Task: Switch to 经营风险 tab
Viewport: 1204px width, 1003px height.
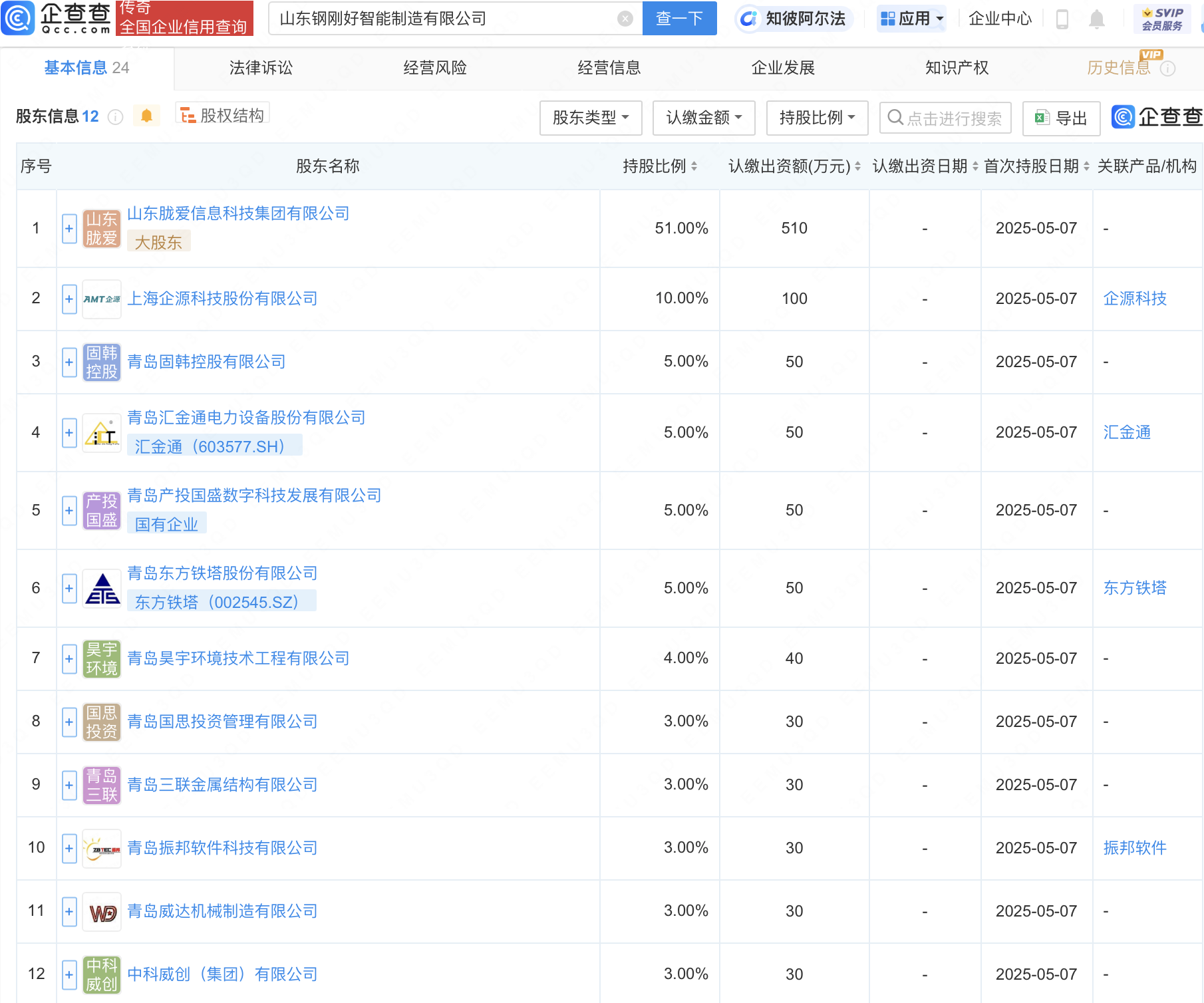Action: coord(435,68)
